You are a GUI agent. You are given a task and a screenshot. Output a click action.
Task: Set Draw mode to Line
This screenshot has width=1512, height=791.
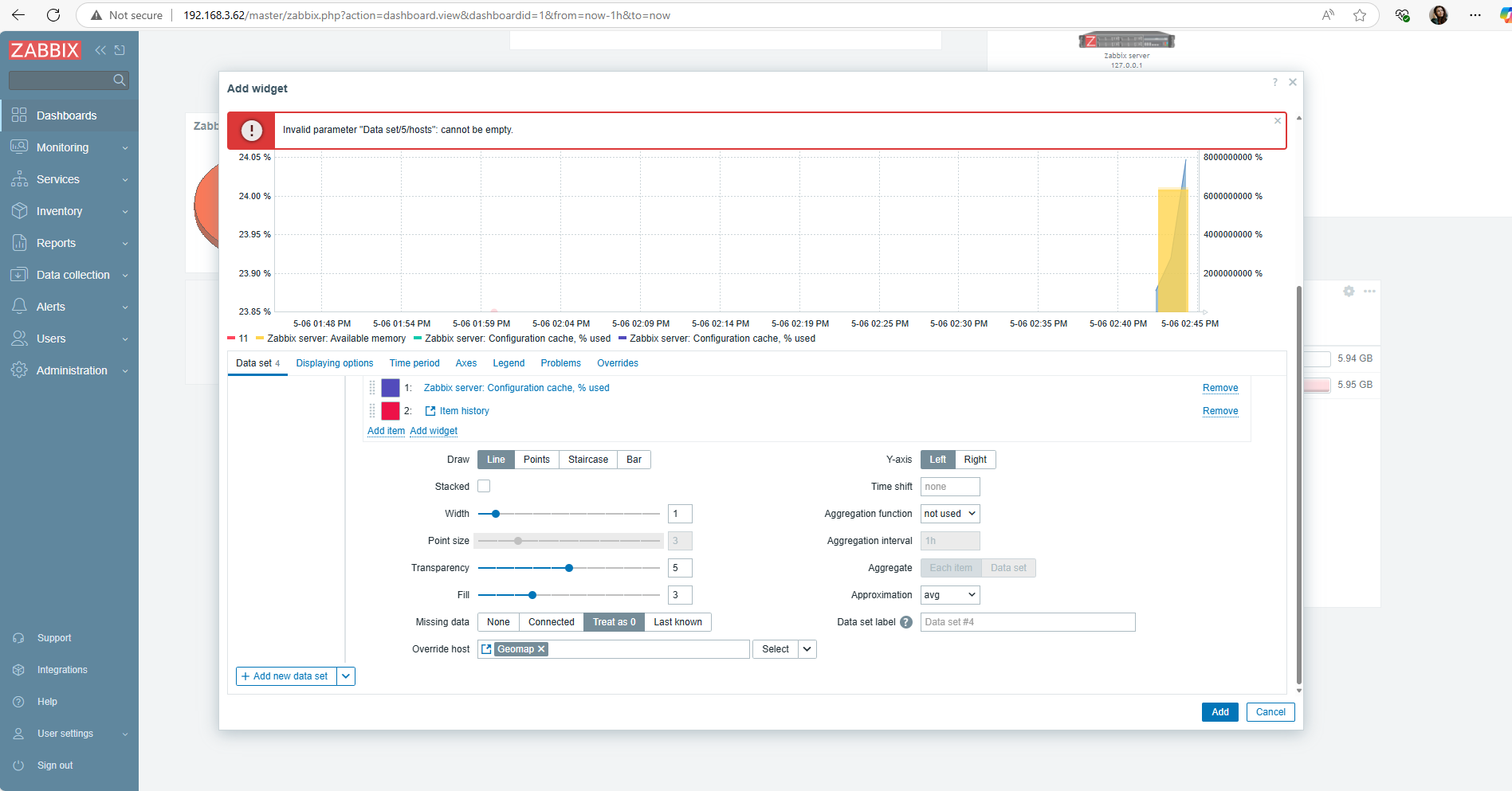click(x=496, y=460)
